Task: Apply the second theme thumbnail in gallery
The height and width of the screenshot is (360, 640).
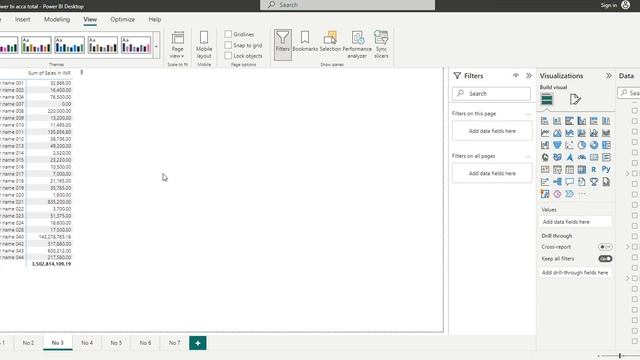Action: (36, 45)
